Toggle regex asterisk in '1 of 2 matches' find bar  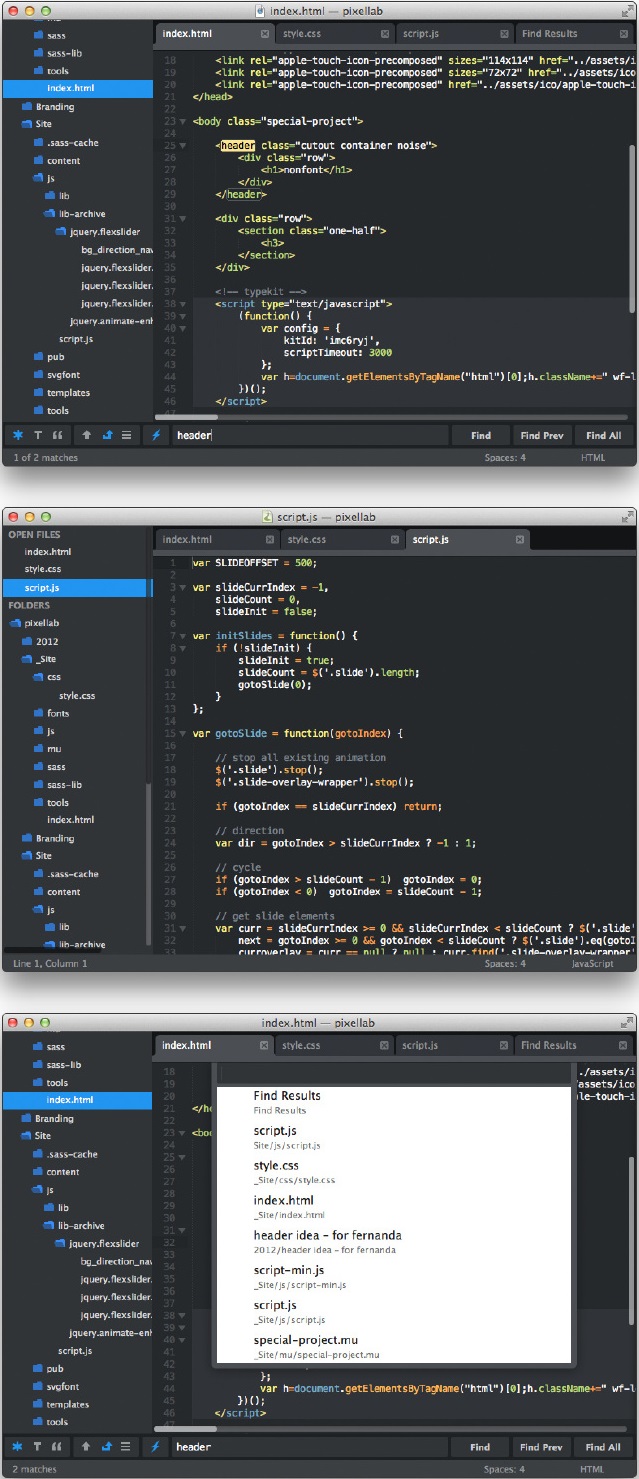[18, 435]
